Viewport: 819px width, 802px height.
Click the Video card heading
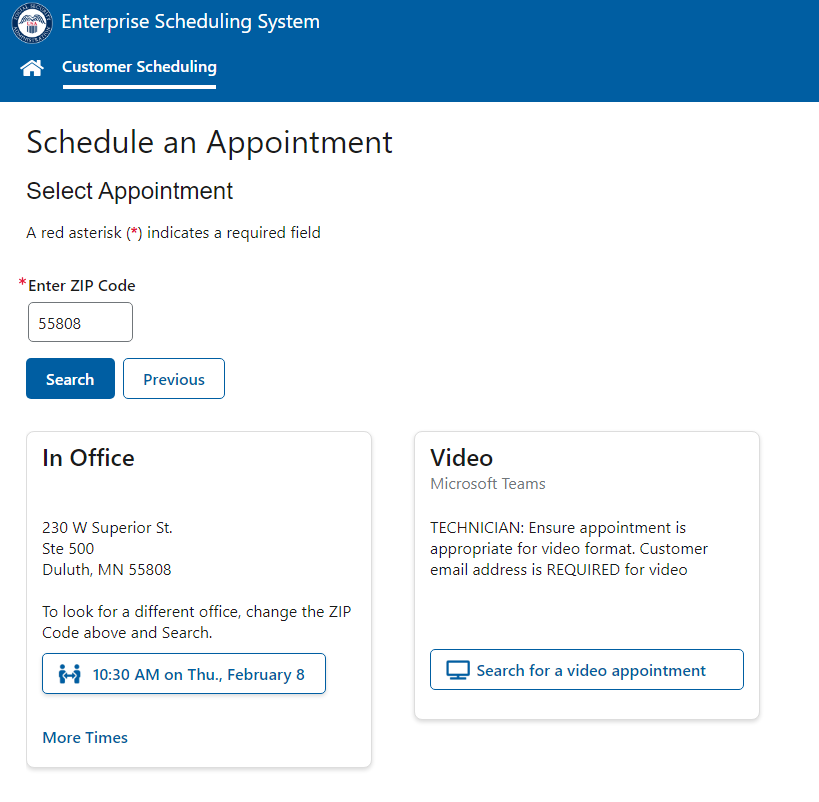(x=461, y=458)
